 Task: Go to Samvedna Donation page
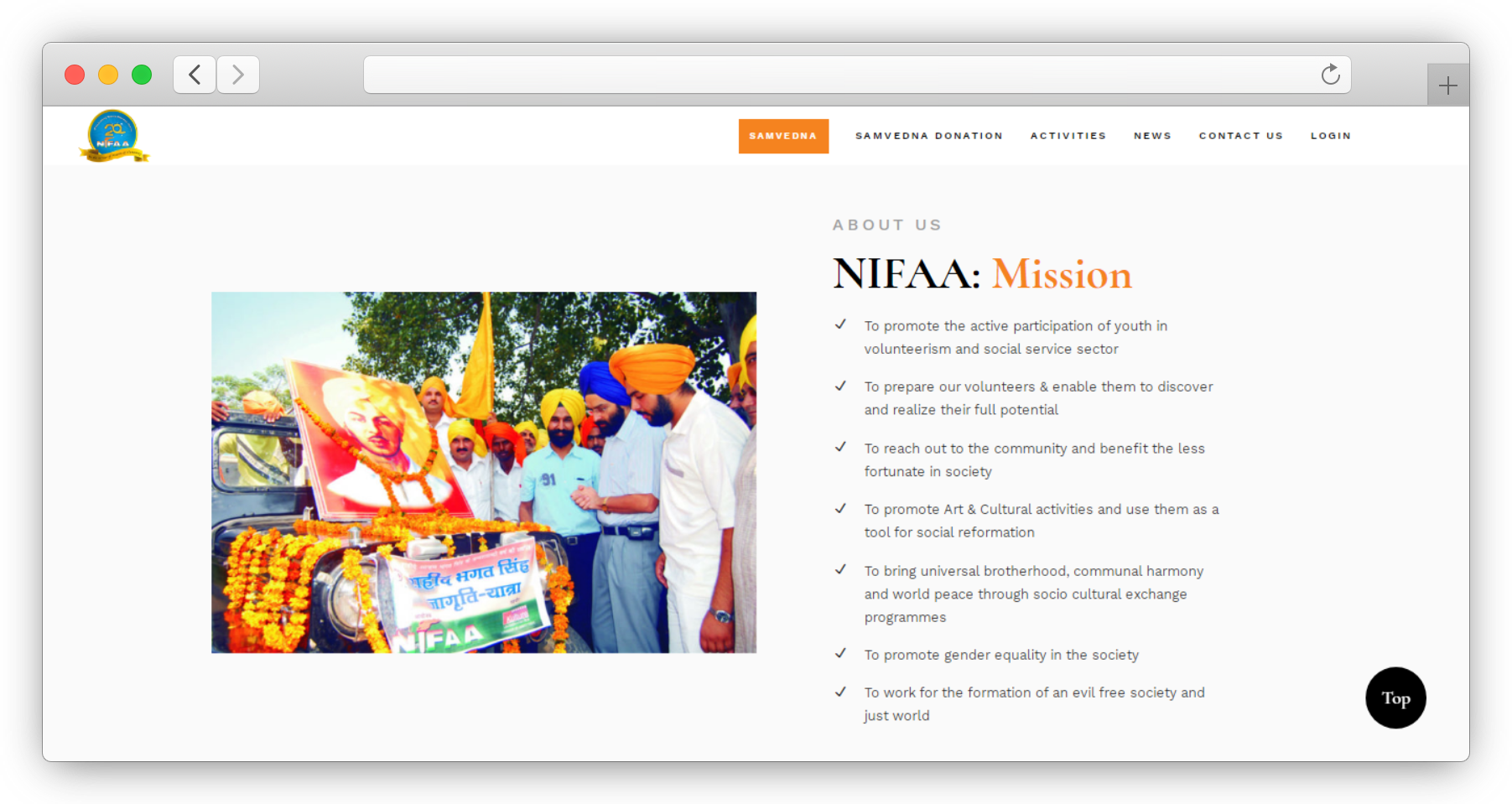pos(928,136)
